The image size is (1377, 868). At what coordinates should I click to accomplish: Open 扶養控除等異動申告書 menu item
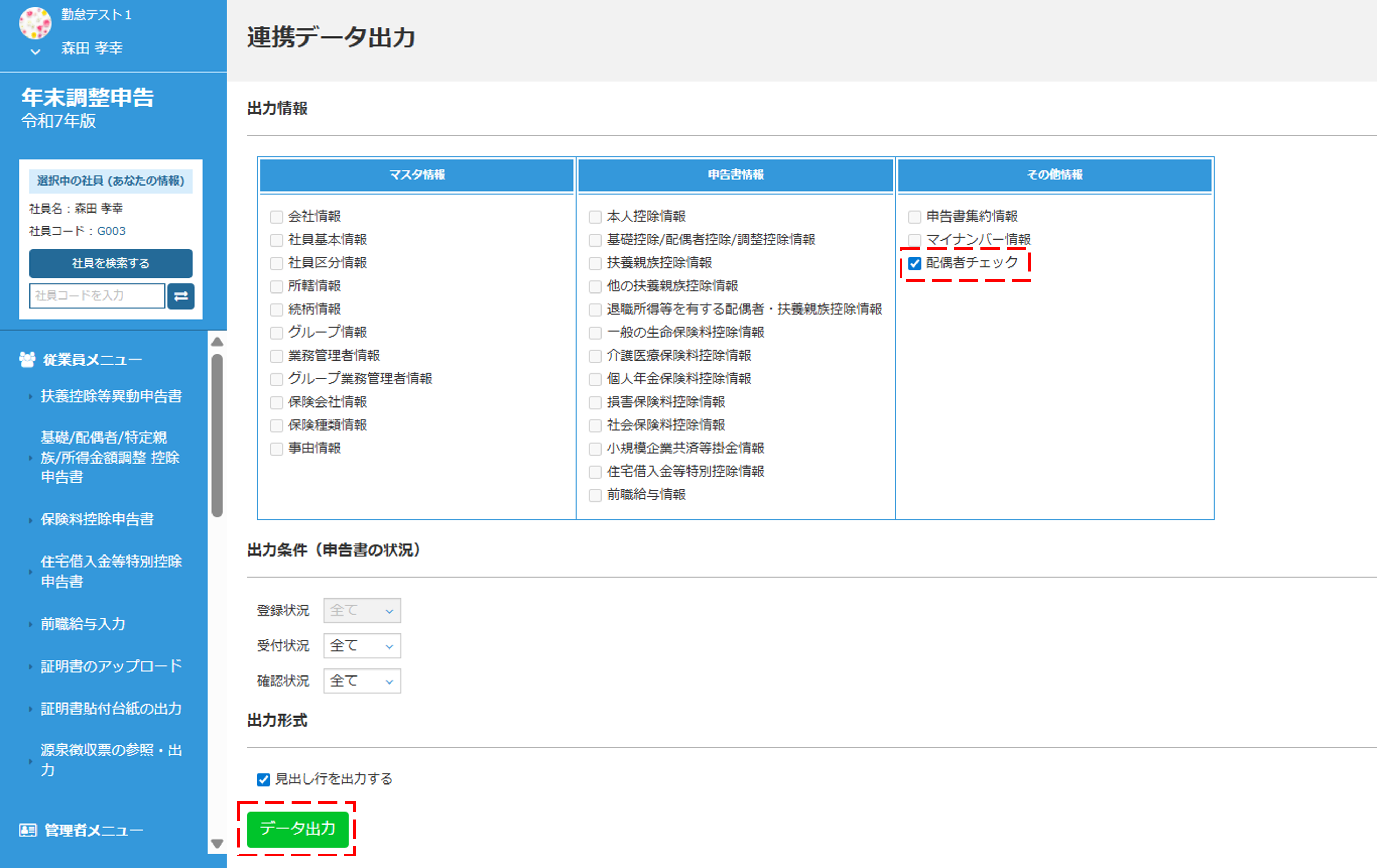(111, 396)
